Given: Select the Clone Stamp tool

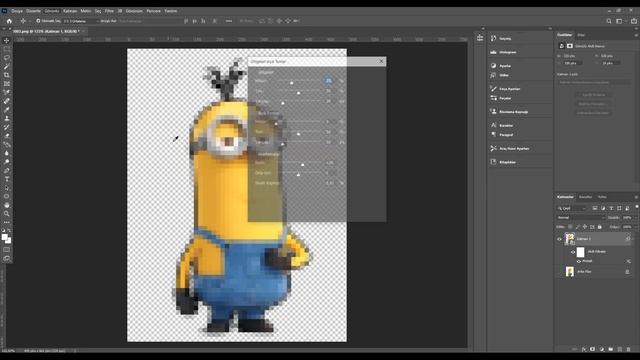Looking at the screenshot, I should pyautogui.click(x=7, y=118).
